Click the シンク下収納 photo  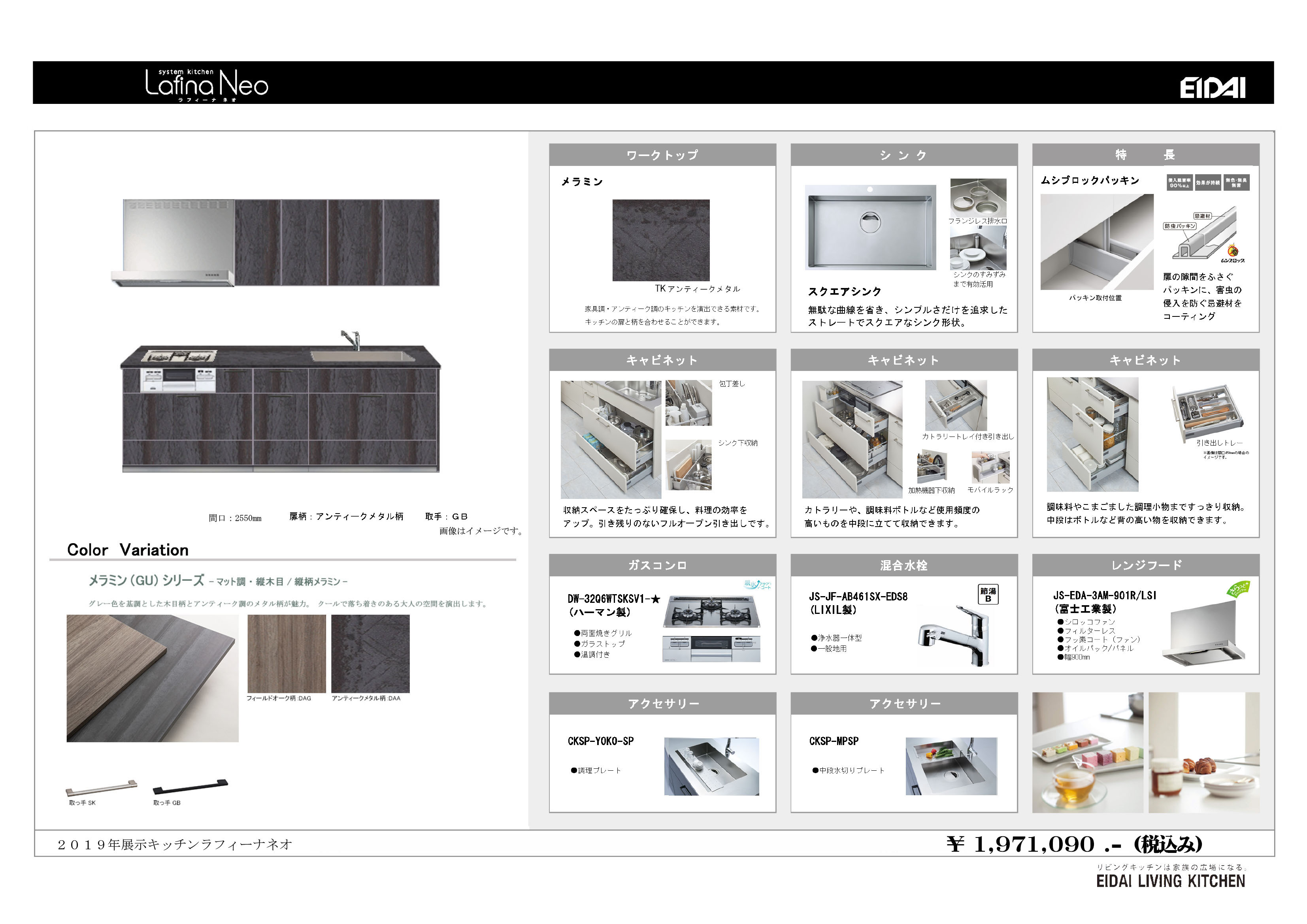point(688,465)
